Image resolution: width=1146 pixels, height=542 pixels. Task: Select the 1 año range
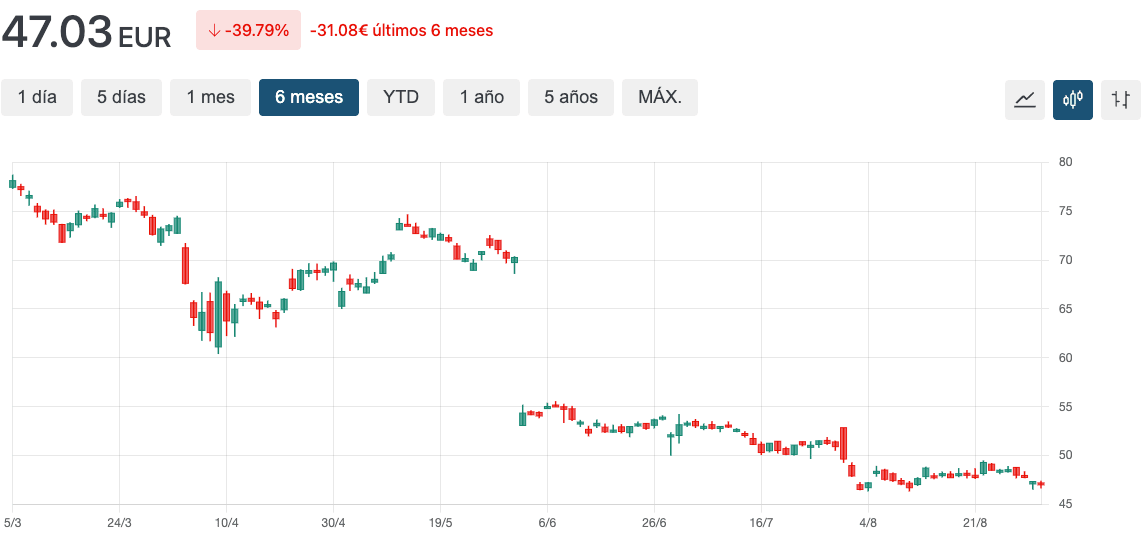point(482,97)
